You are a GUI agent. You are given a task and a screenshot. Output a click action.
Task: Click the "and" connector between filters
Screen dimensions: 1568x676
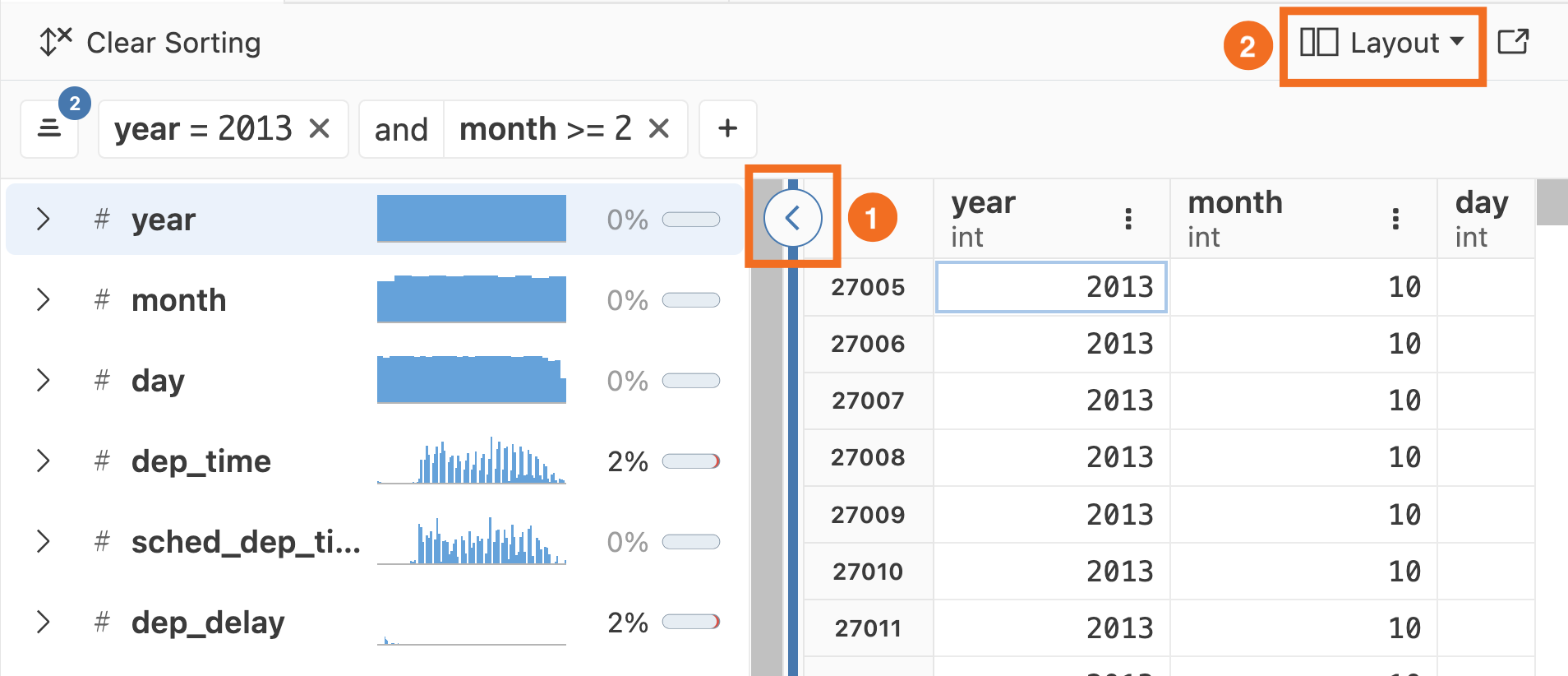pyautogui.click(x=401, y=128)
